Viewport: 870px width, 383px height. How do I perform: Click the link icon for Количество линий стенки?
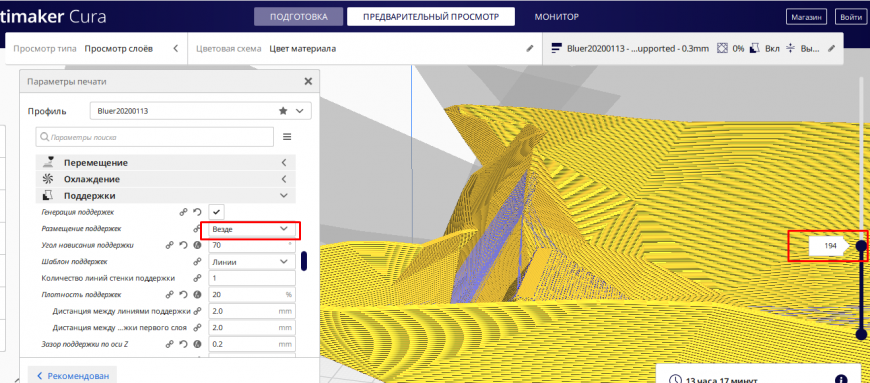[196, 278]
